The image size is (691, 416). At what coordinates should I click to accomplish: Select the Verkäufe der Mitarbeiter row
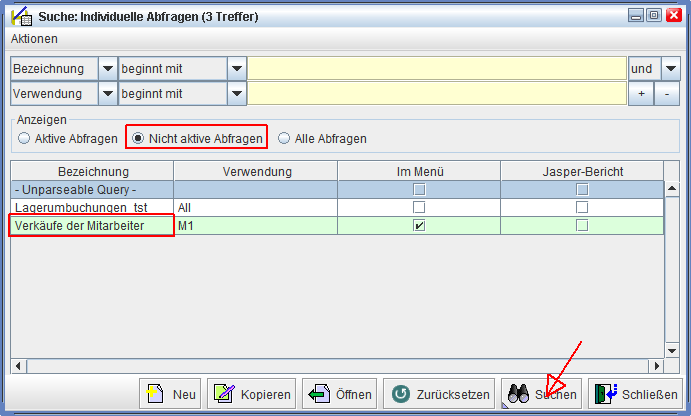[x=92, y=226]
